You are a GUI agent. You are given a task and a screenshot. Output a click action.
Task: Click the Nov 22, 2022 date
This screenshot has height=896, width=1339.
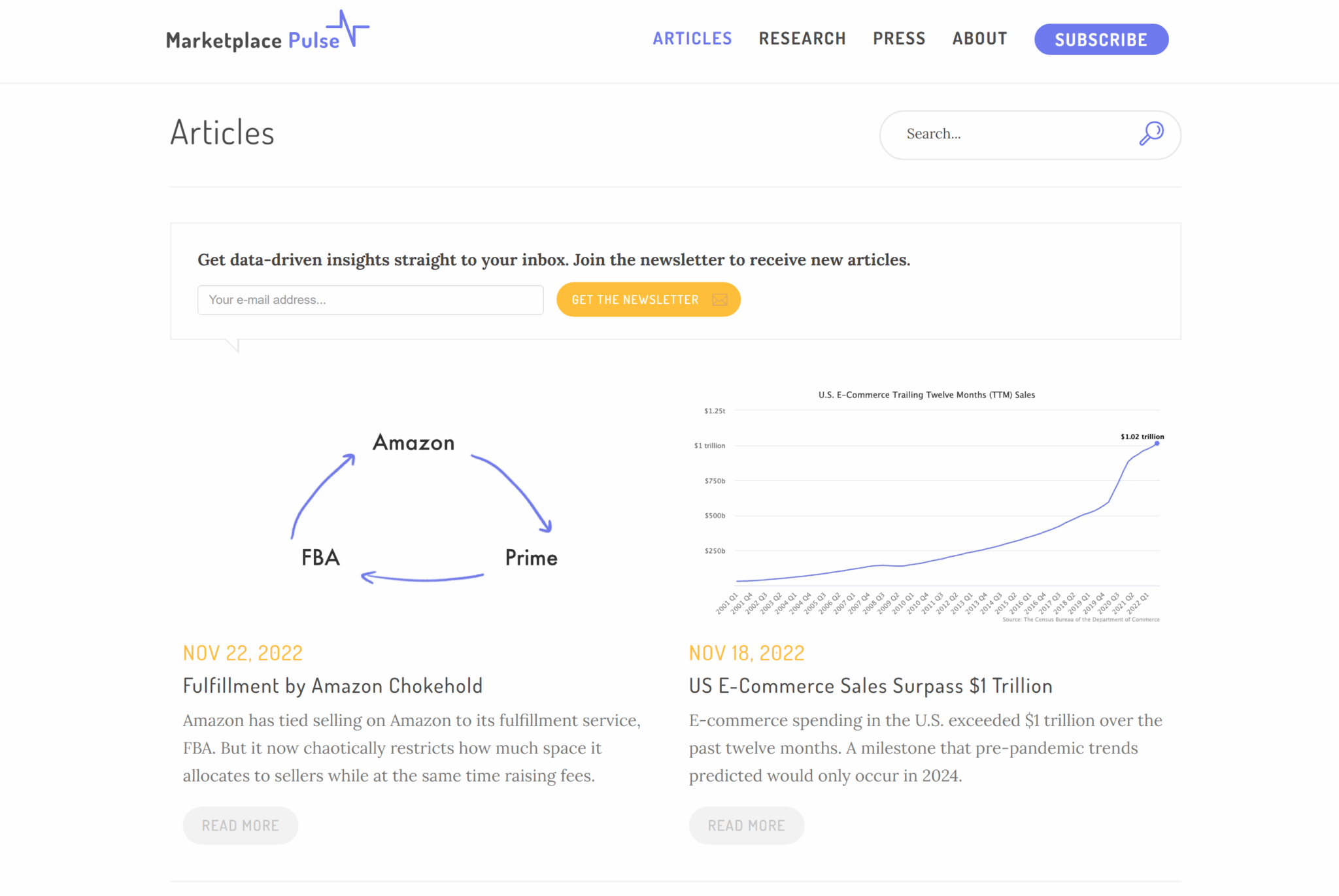243,653
